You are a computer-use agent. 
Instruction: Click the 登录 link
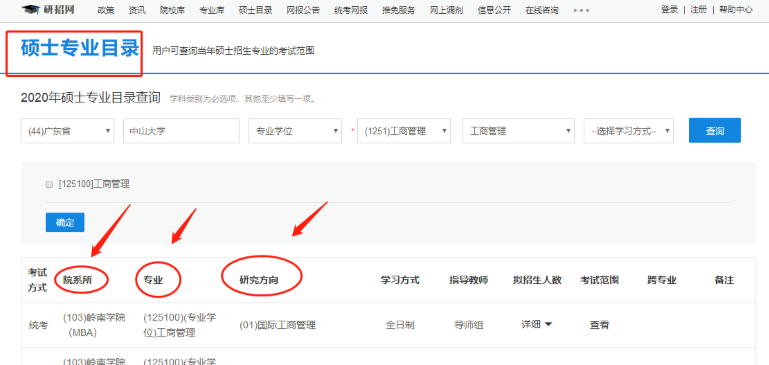tap(669, 9)
